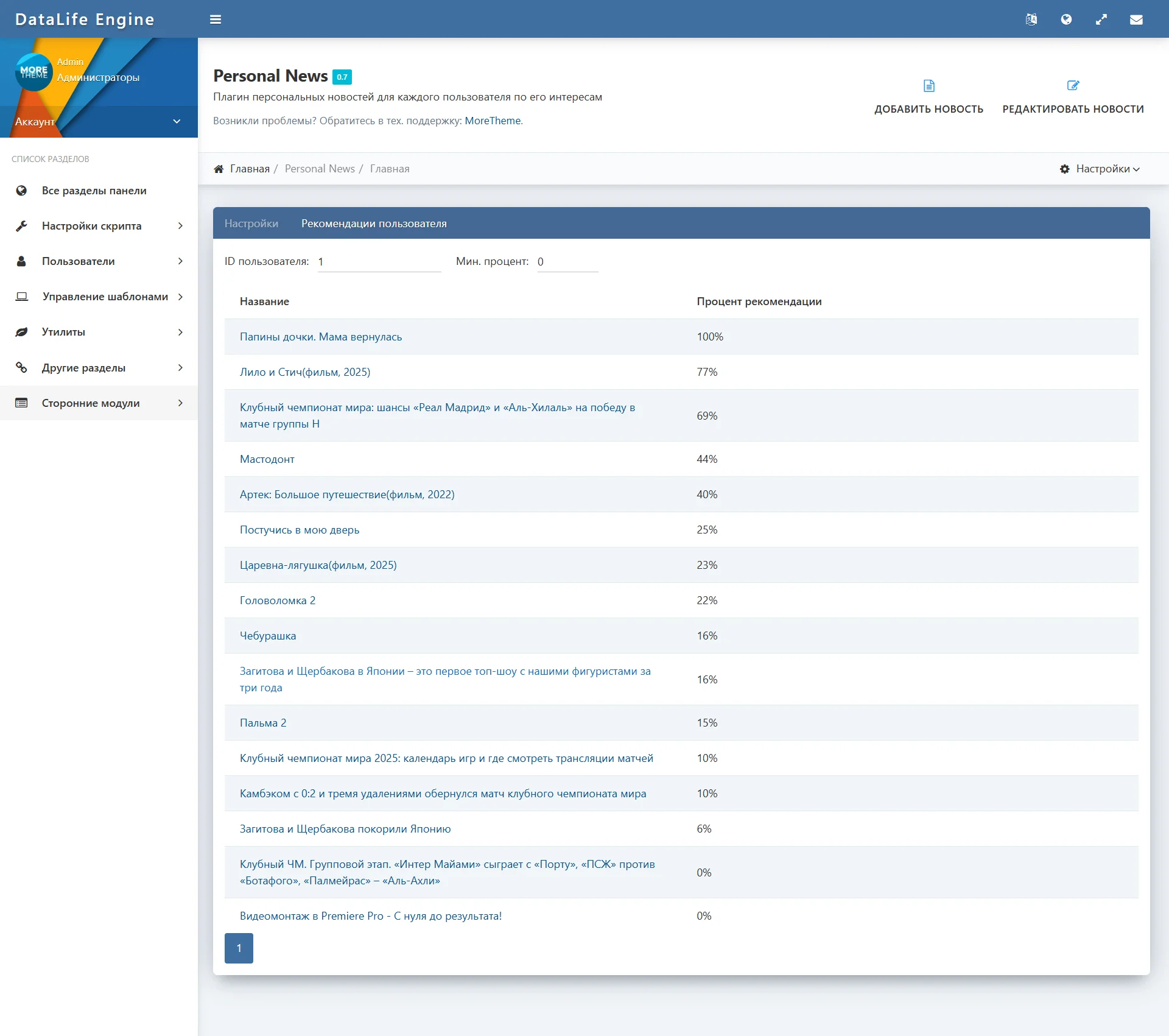This screenshot has height=1036, width=1169.
Task: Open site via globe icon in header
Action: click(1066, 19)
